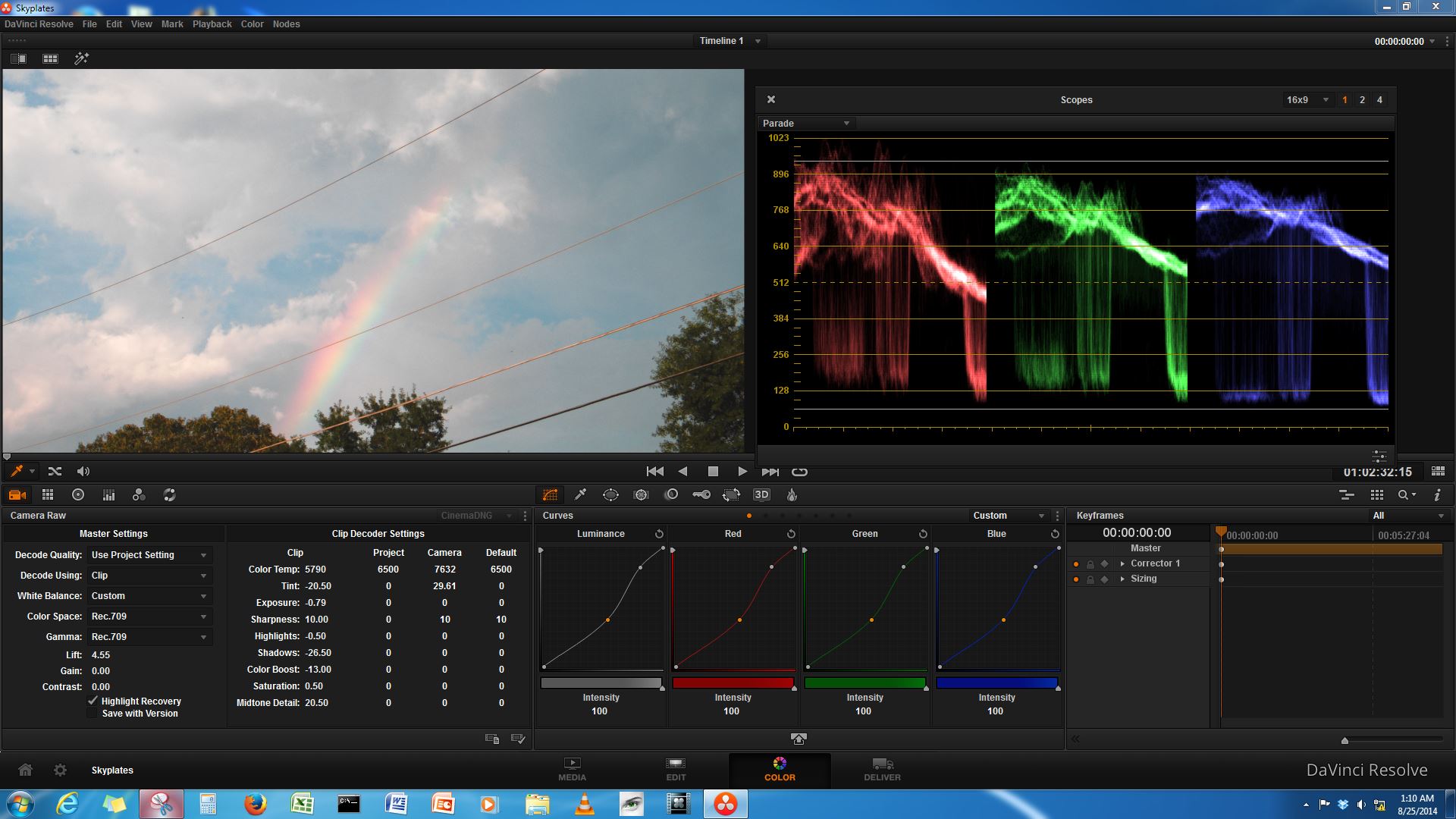Click the Color Temp clip value 5790
The image size is (1456, 819).
315,570
